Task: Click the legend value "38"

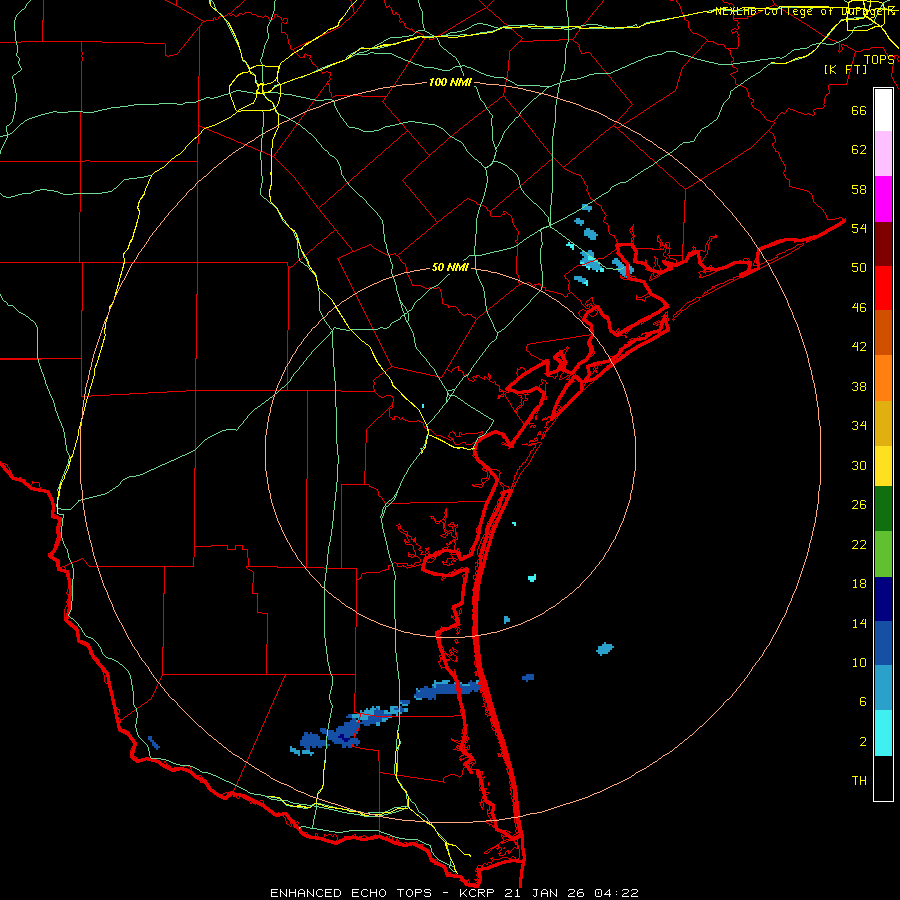Action: (859, 386)
